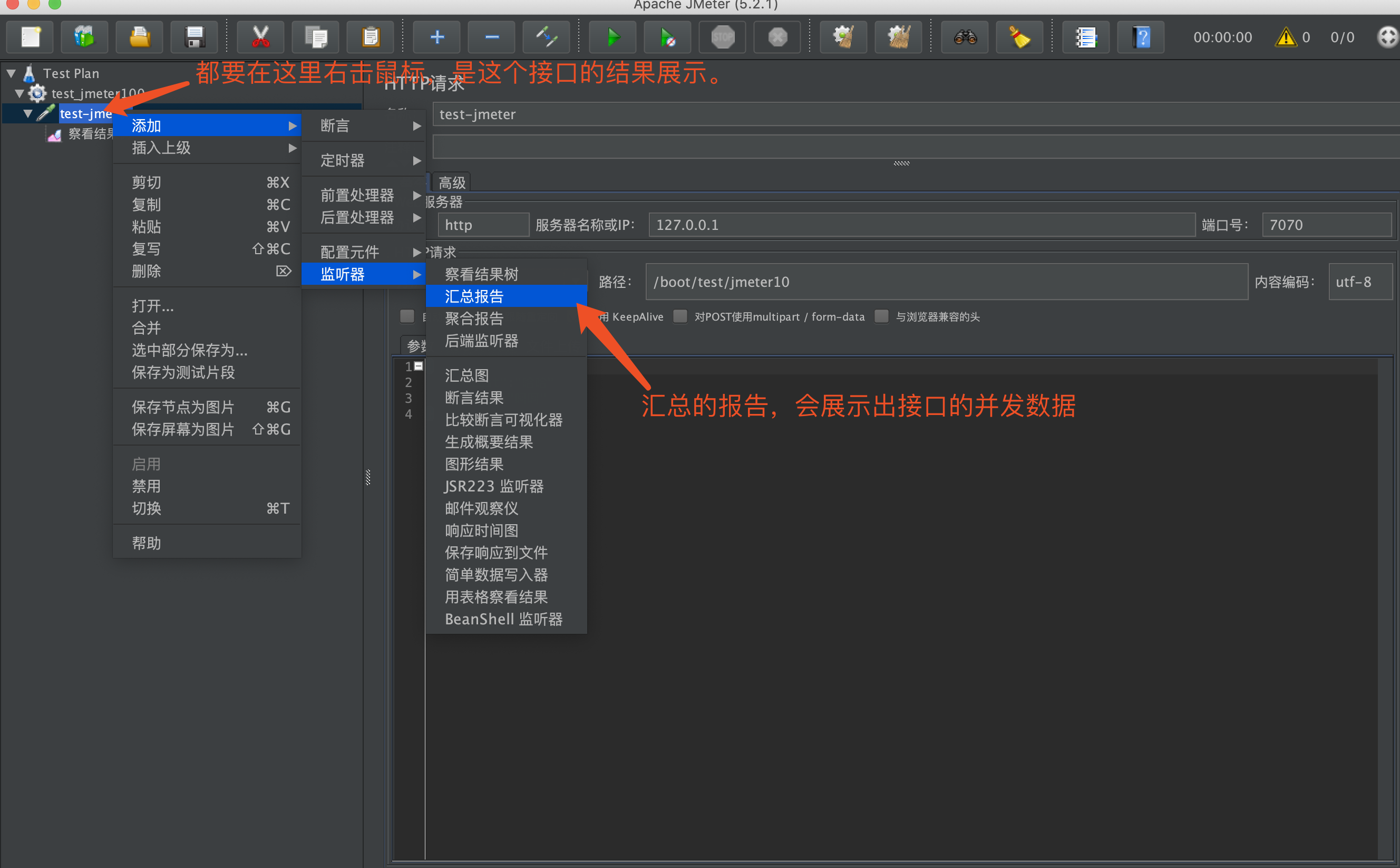Open the 后置处理器 submenu
This screenshot has width=1400, height=868.
(364, 218)
